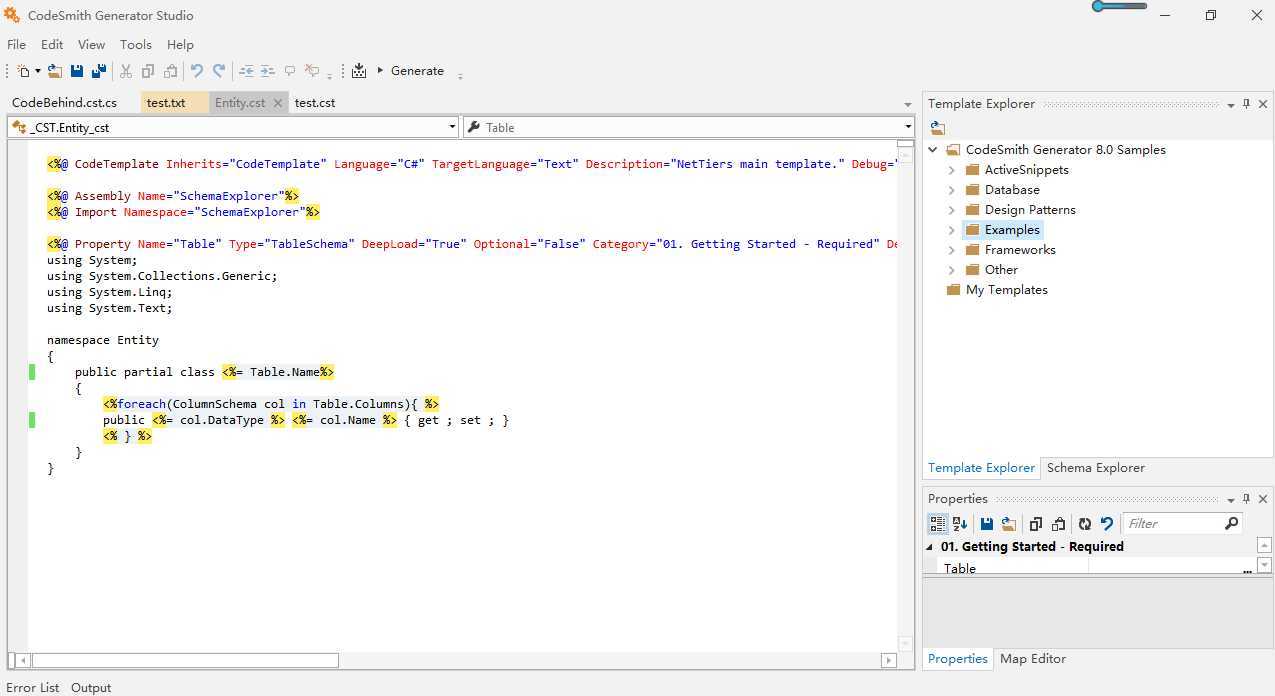Viewport: 1275px width, 696px height.
Task: Expand the Examples folder
Action: [952, 230]
